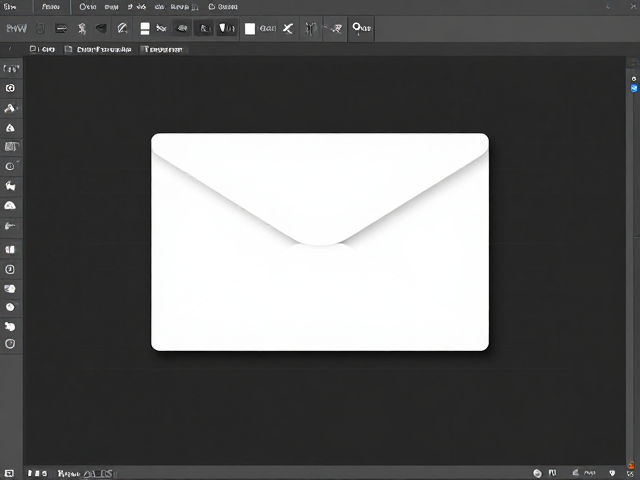Select the grid-panel tool in left toolbar
Image resolution: width=640 pixels, height=480 pixels.
11,147
